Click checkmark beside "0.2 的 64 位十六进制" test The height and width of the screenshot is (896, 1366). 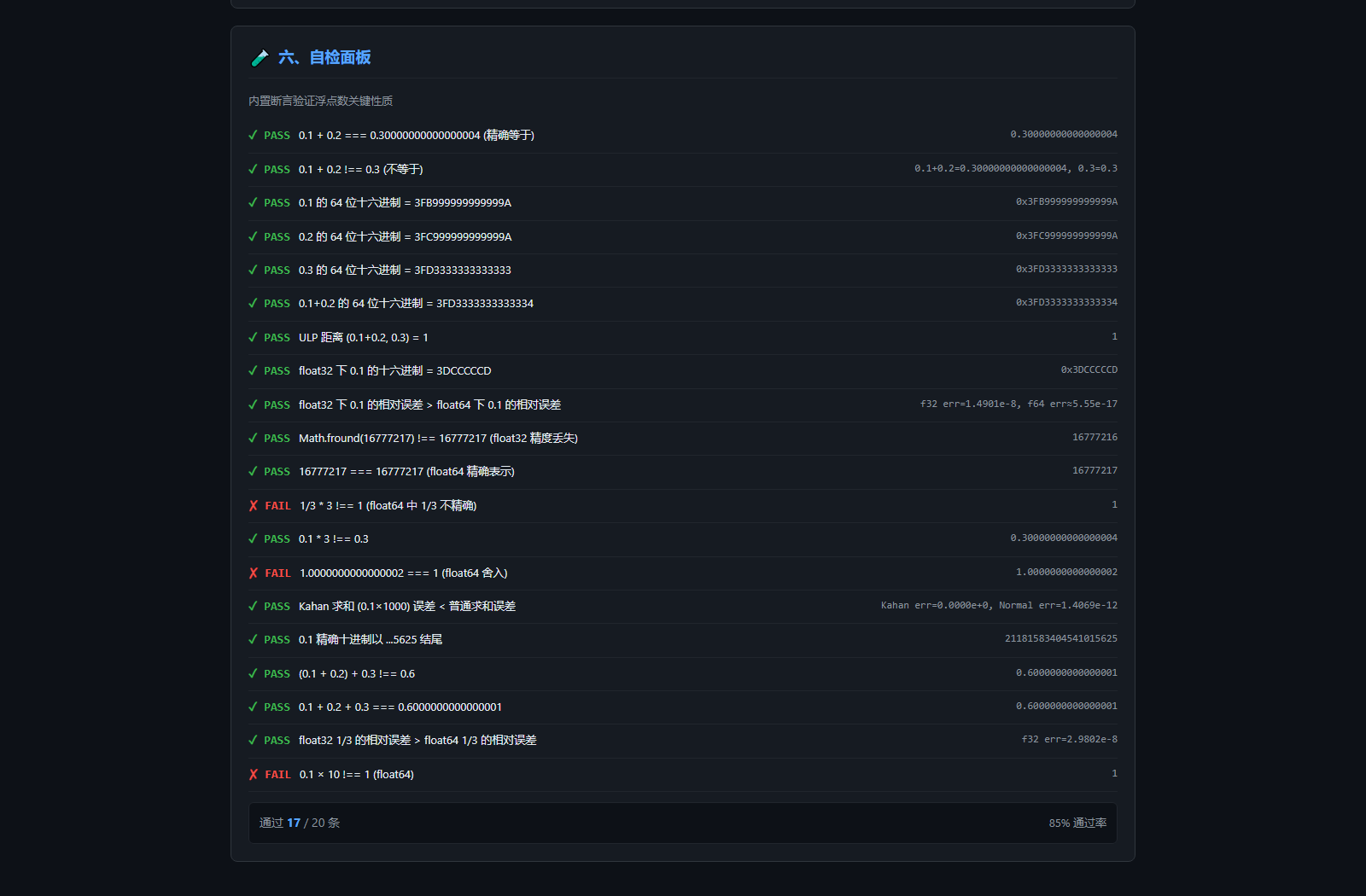253,236
